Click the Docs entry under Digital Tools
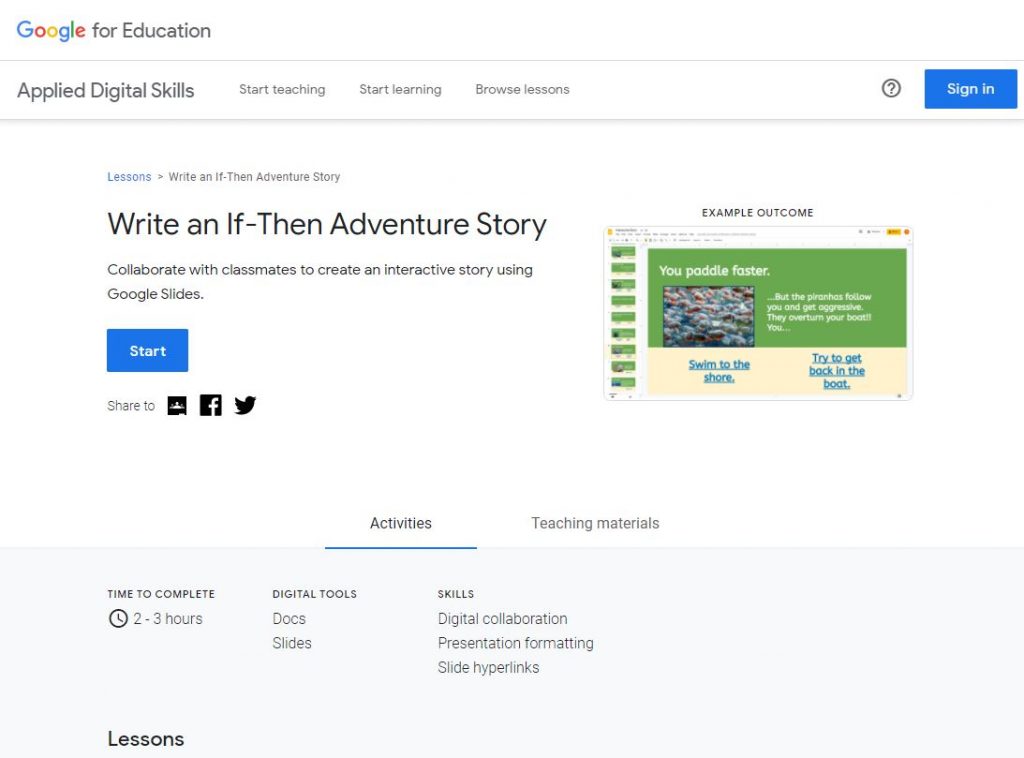This screenshot has height=758, width=1024. coord(289,619)
